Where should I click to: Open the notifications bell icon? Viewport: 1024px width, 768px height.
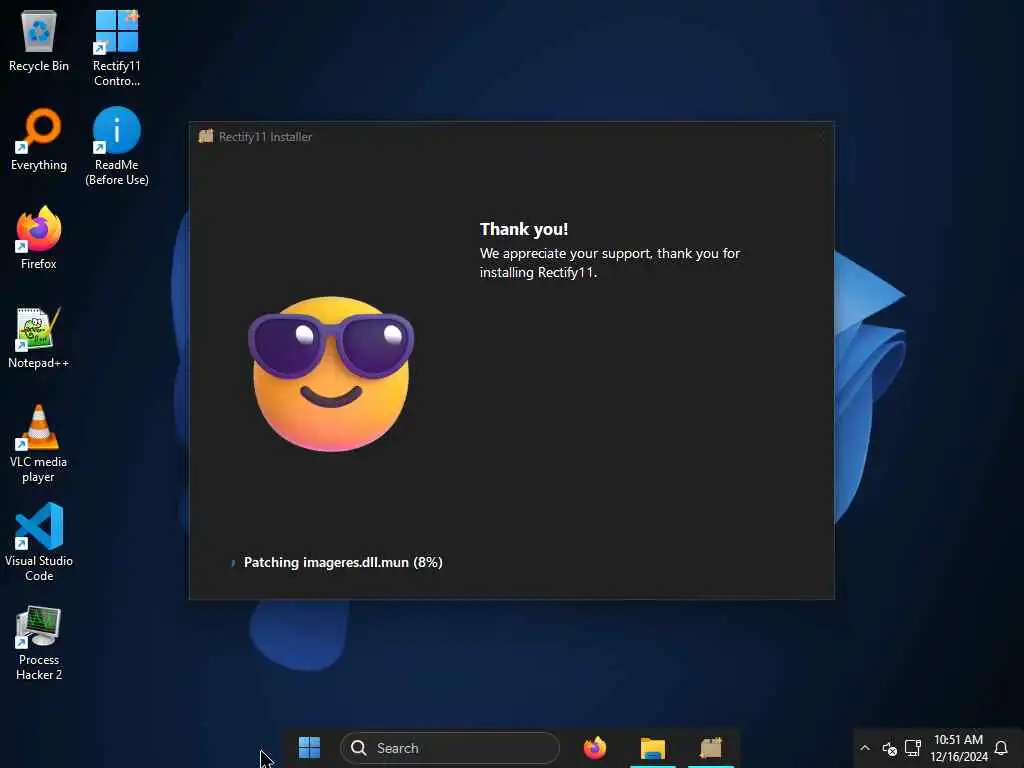tap(1000, 748)
